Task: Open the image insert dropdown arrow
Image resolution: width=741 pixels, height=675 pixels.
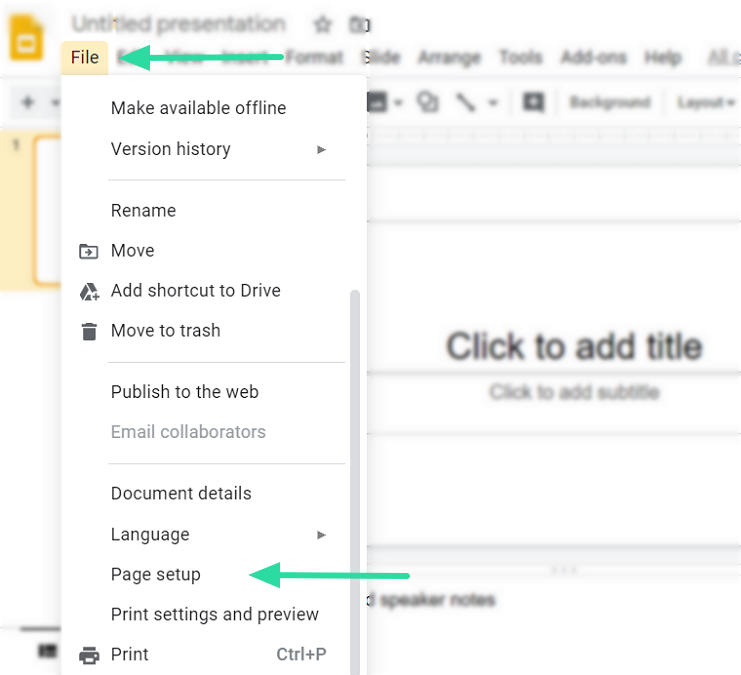Action: pos(398,102)
